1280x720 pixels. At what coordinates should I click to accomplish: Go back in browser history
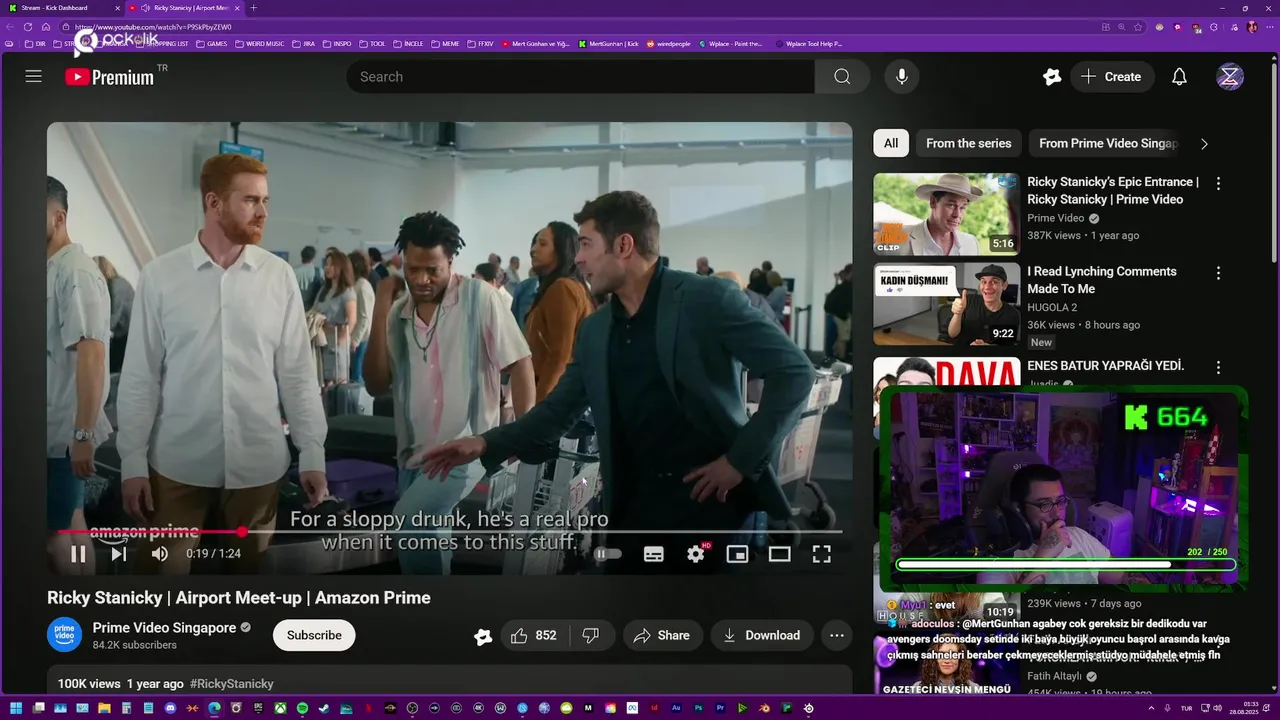[x=10, y=27]
